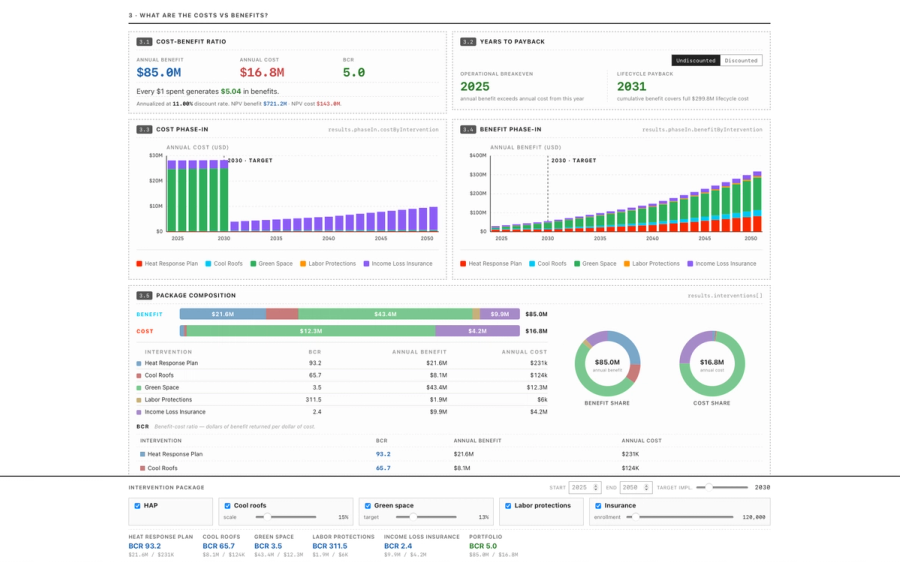Screen dimensions: 900x563
Task: Click BCR 311.5 under Labor Protections summary
Action: pos(330,546)
